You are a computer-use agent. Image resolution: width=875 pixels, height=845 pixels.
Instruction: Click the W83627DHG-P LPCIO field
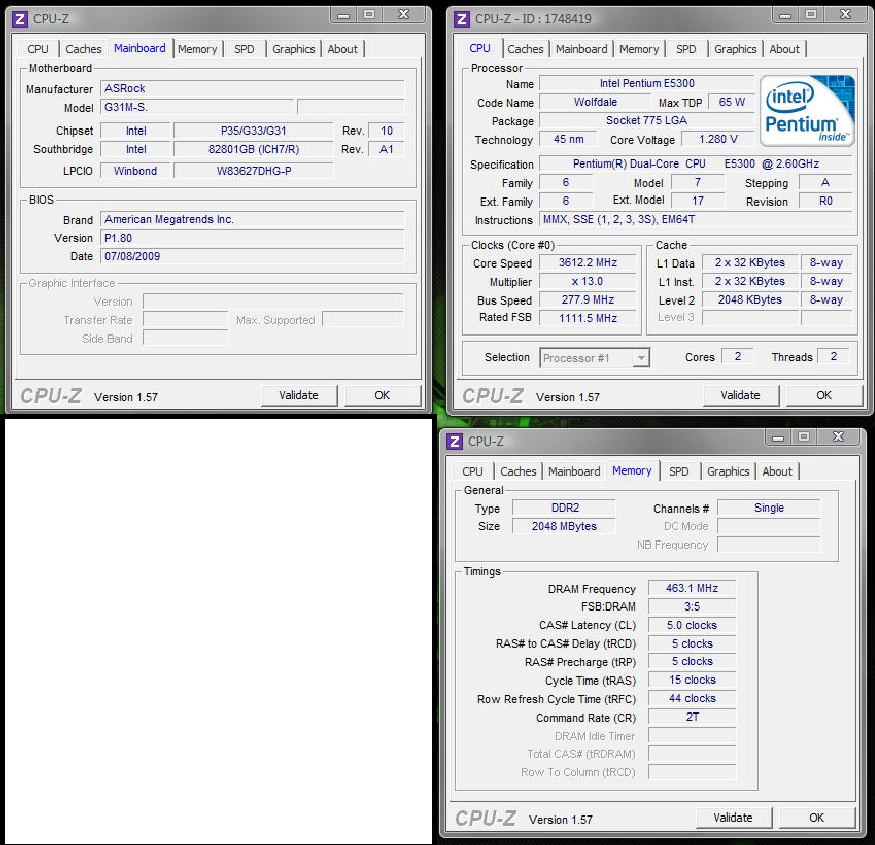point(253,171)
